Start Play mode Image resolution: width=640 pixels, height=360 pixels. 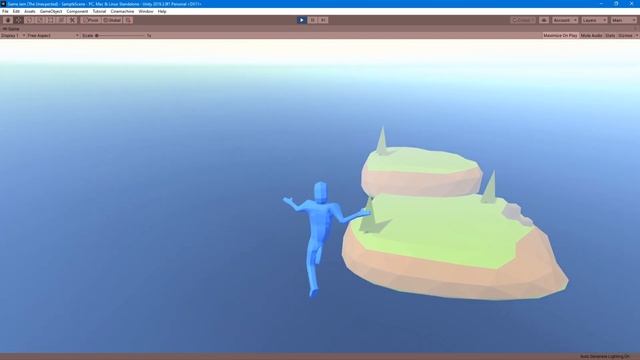coord(302,20)
